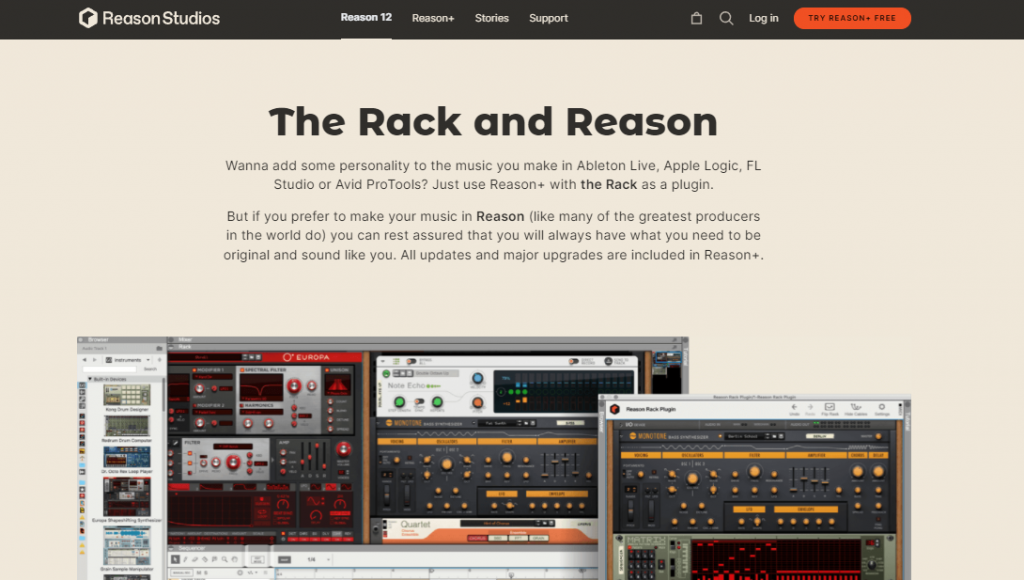Toggle Europa Harmonics on/off
The width and height of the screenshot is (1024, 580).
pyautogui.click(x=242, y=405)
